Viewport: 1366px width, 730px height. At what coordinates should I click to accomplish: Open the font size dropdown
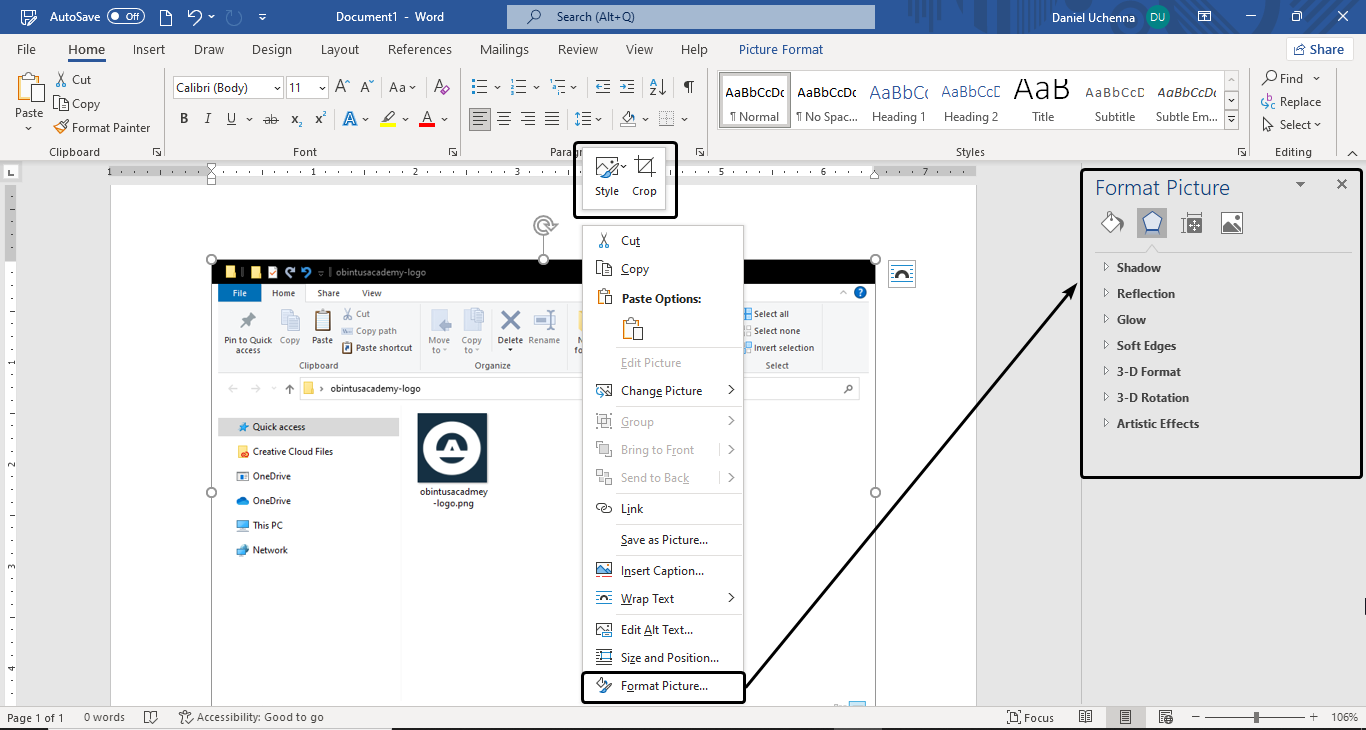click(x=320, y=87)
